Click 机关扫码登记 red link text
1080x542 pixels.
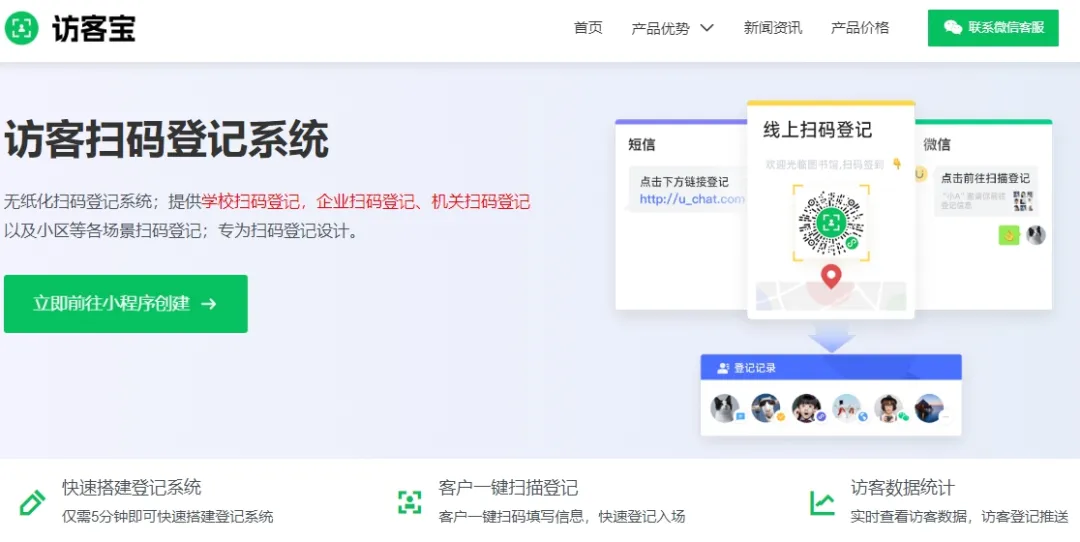pos(481,202)
